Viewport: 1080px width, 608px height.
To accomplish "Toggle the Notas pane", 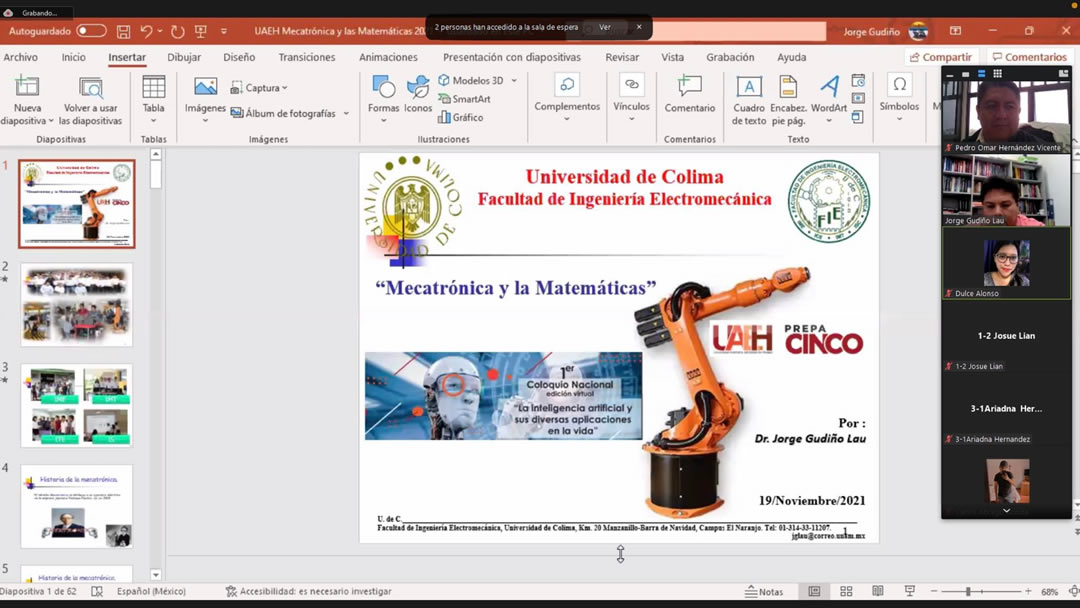I will click(x=764, y=591).
